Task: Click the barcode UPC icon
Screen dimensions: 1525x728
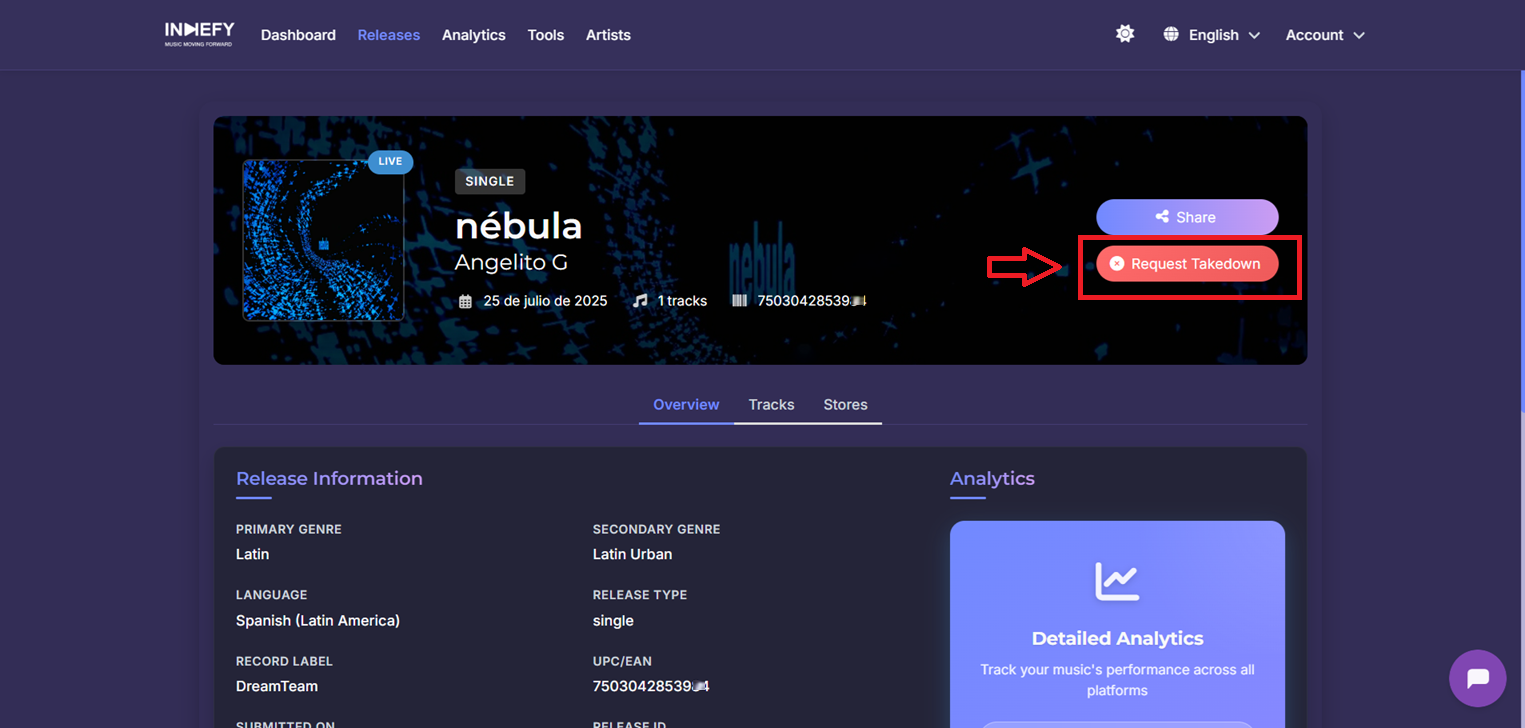Action: point(740,300)
